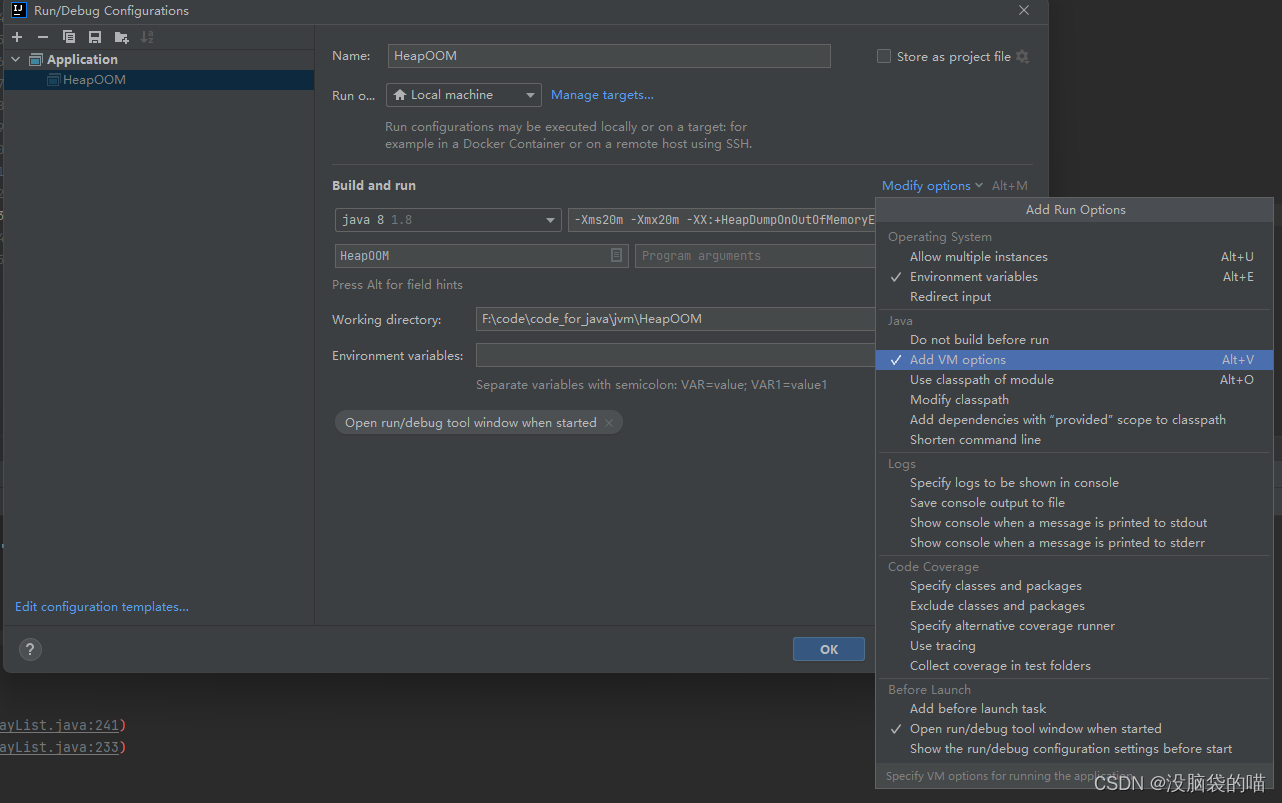Screen dimensions: 1282x803
Task: Click the Build and run heading
Action: (x=374, y=186)
